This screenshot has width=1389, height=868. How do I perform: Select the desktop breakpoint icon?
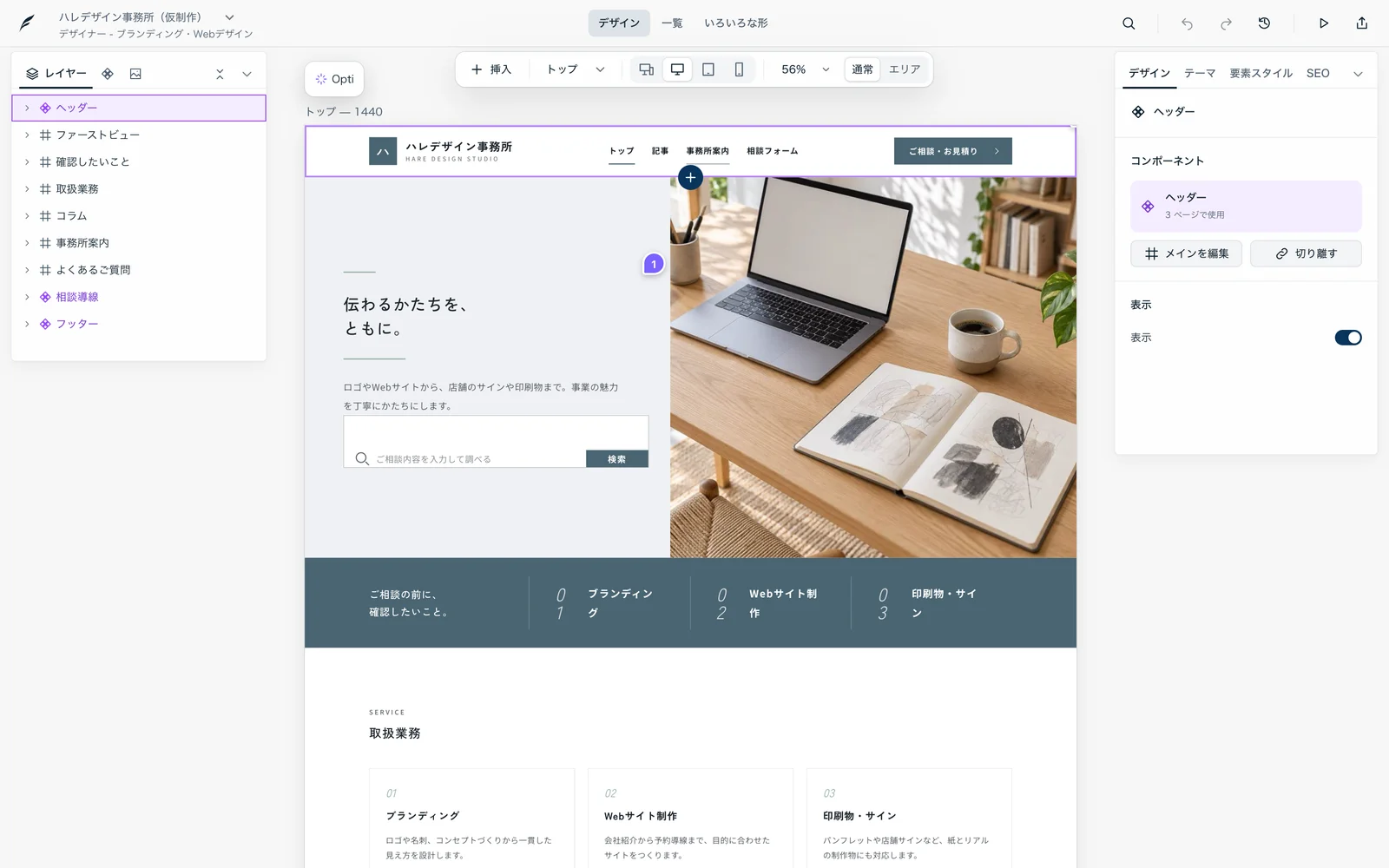point(677,69)
